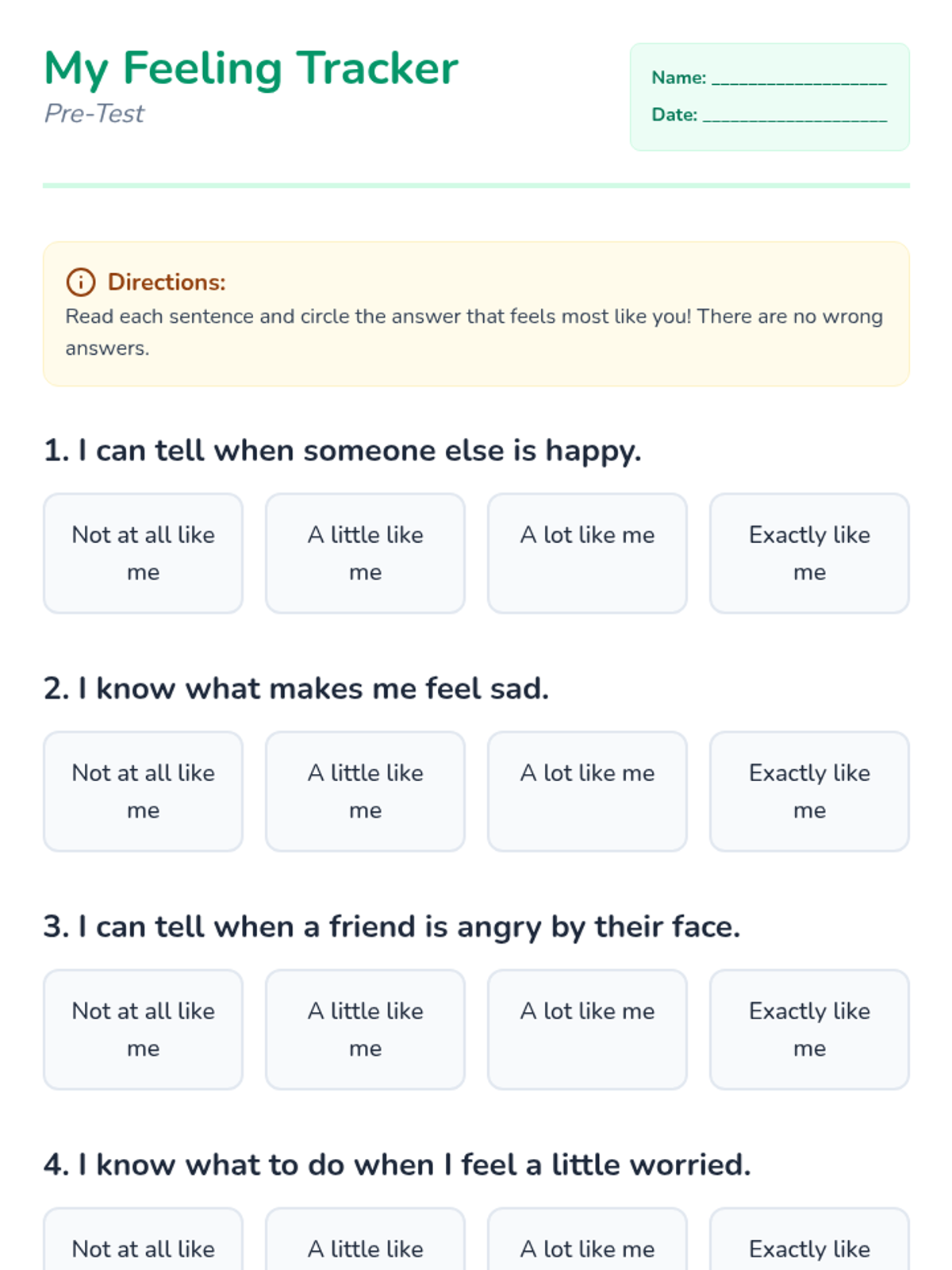Choose "A little like me" for question 1
The height and width of the screenshot is (1270, 952).
pos(366,553)
